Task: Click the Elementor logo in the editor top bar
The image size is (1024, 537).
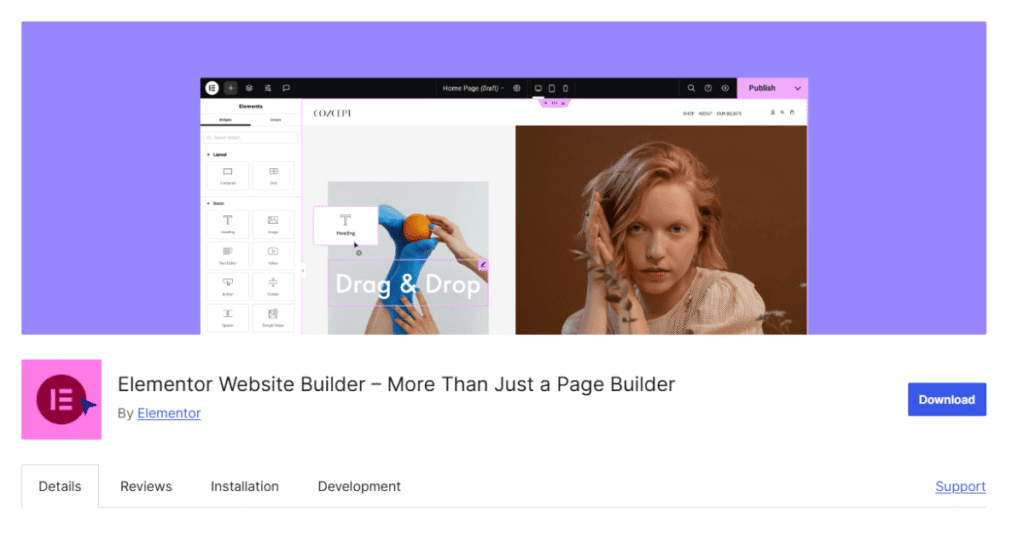Action: tap(212, 88)
